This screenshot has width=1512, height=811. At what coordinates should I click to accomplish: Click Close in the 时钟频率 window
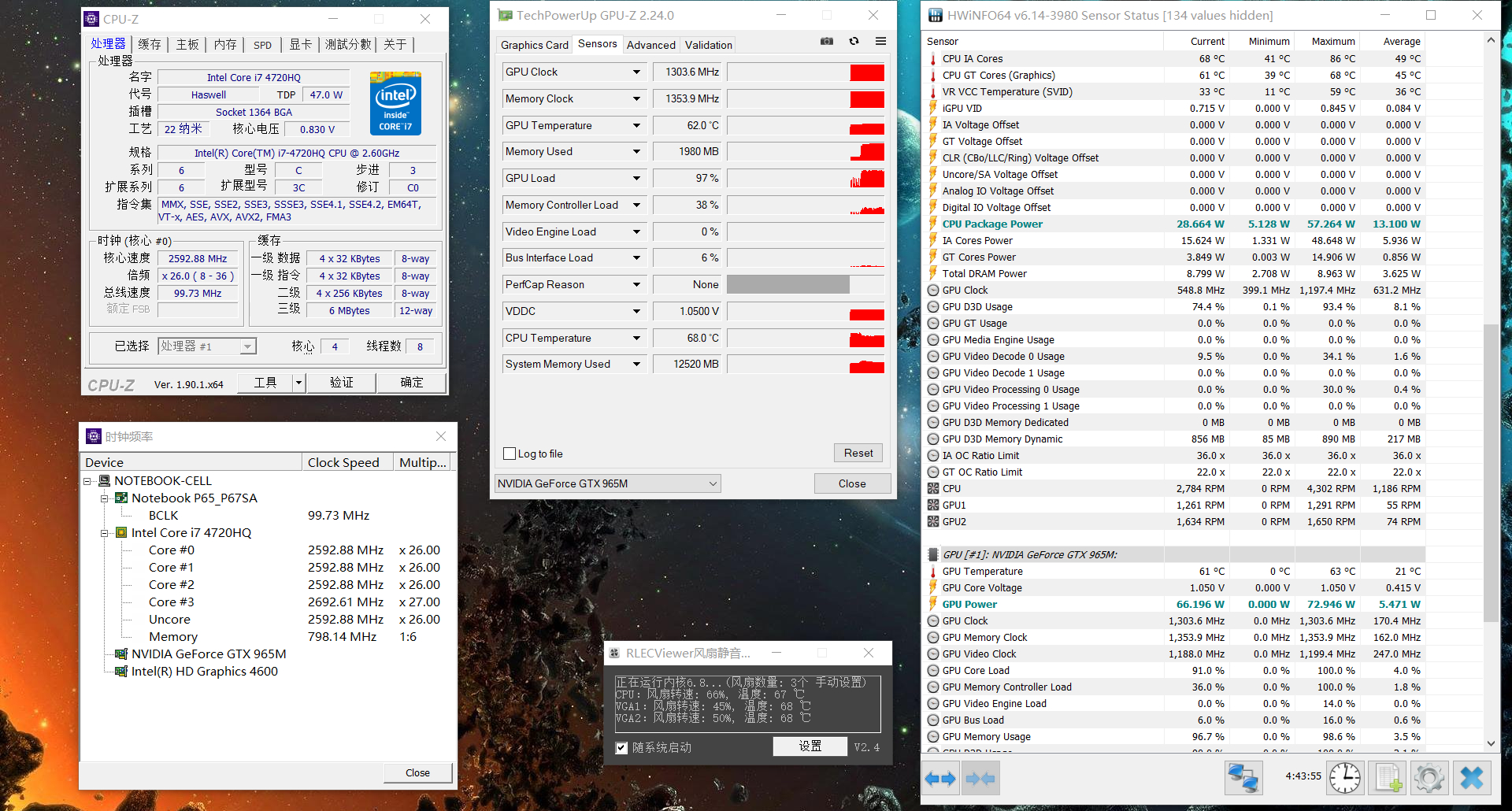[x=417, y=772]
